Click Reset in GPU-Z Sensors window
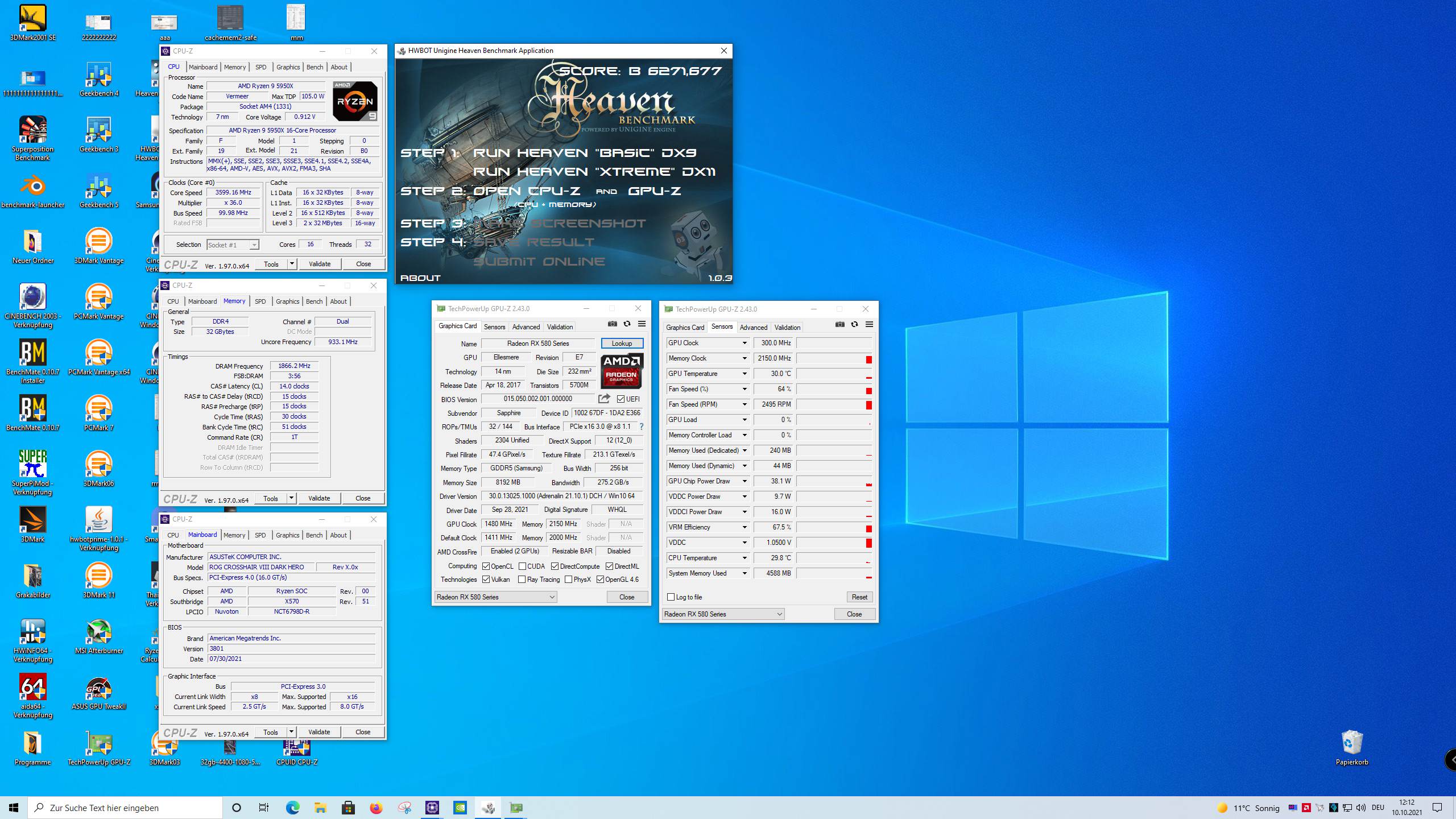 [x=859, y=597]
